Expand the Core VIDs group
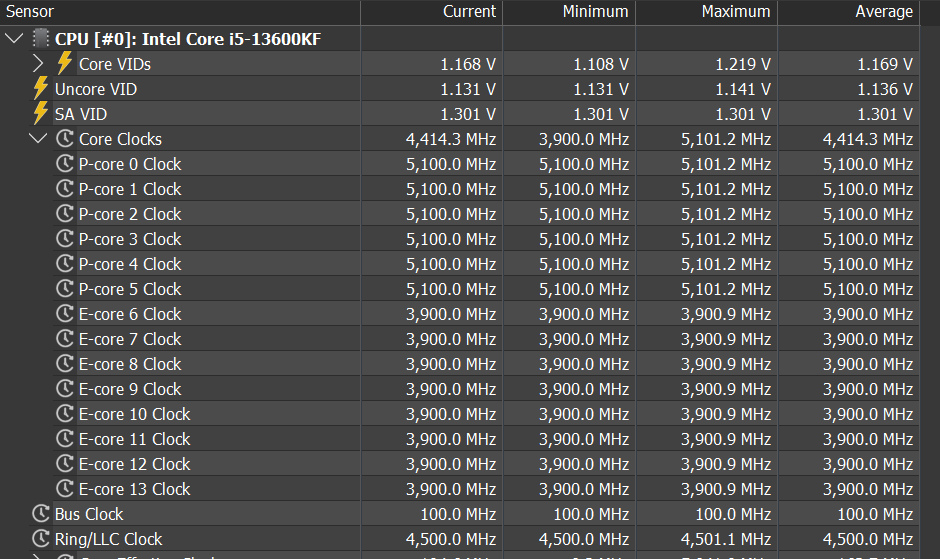940x559 pixels. pyautogui.click(x=38, y=64)
